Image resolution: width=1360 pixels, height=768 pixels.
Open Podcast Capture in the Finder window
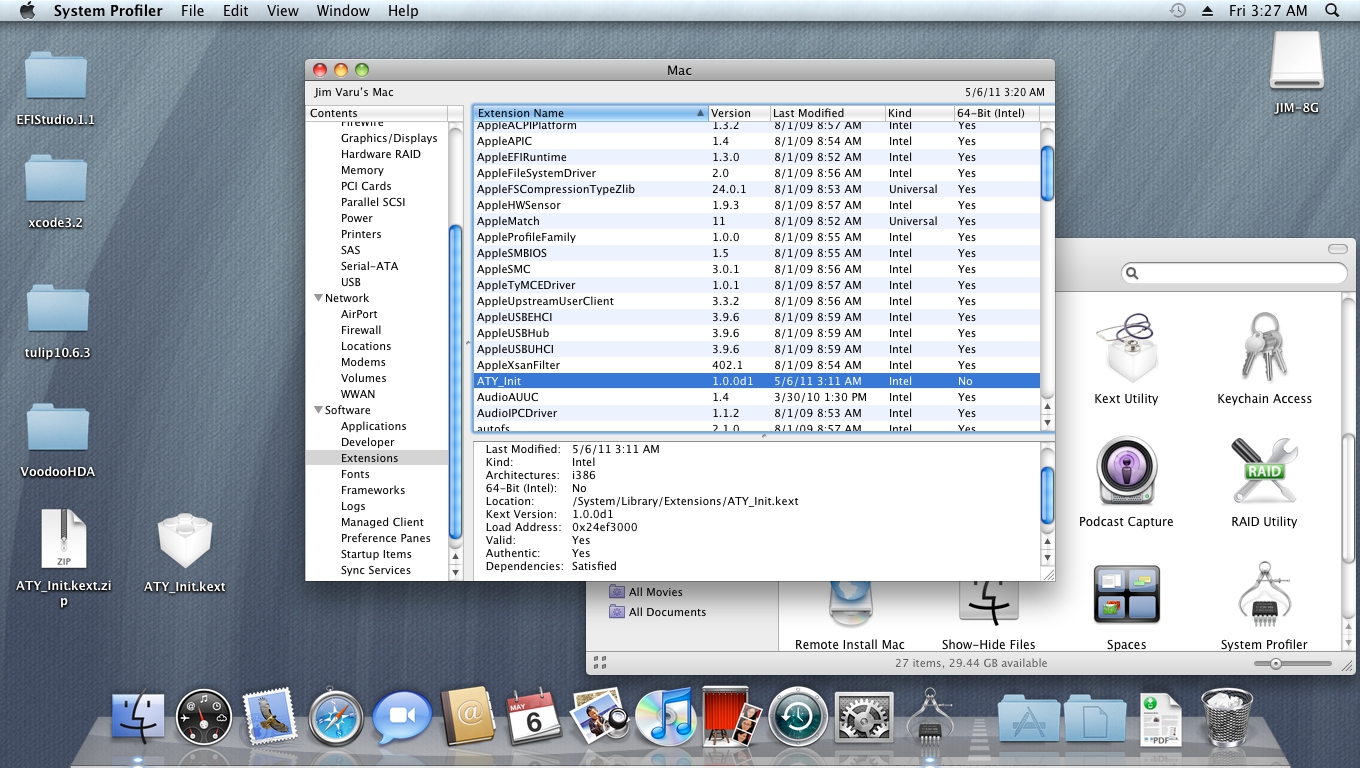[x=1126, y=471]
